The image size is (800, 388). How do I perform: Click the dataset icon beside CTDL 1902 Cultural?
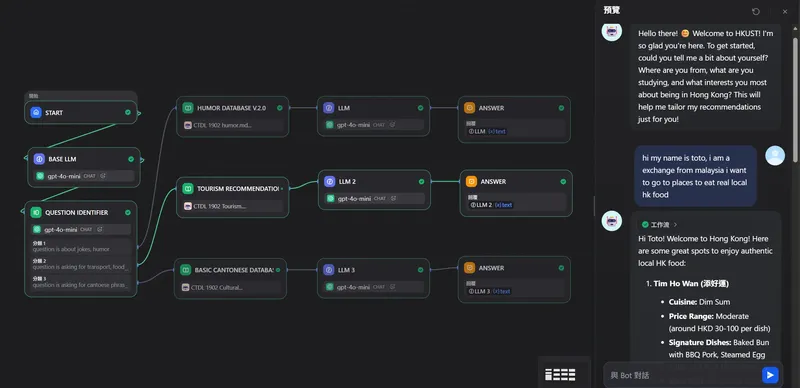(x=185, y=287)
